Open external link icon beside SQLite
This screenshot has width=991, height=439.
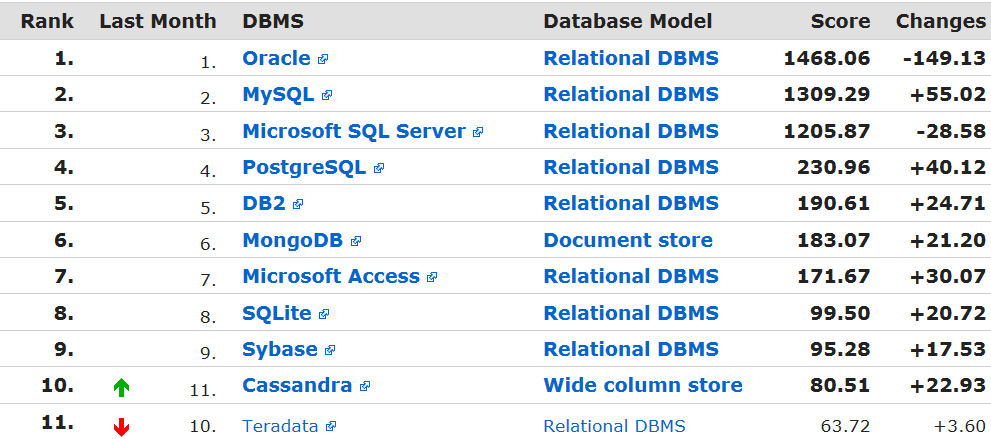(324, 314)
